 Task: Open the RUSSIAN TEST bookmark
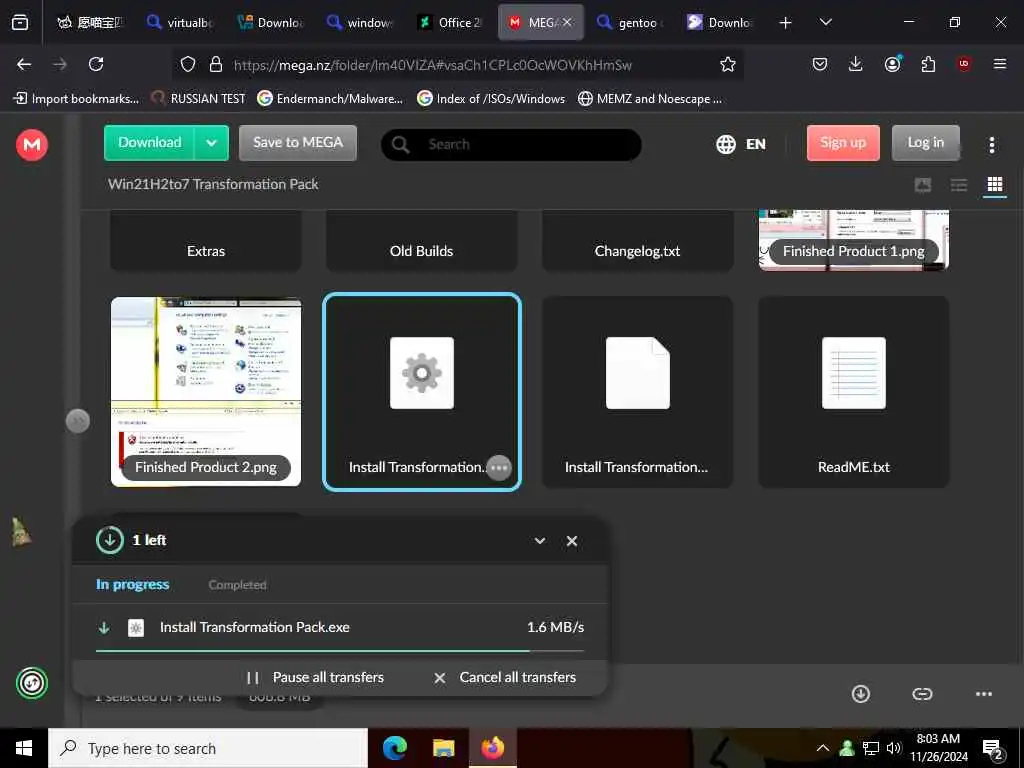(x=199, y=99)
